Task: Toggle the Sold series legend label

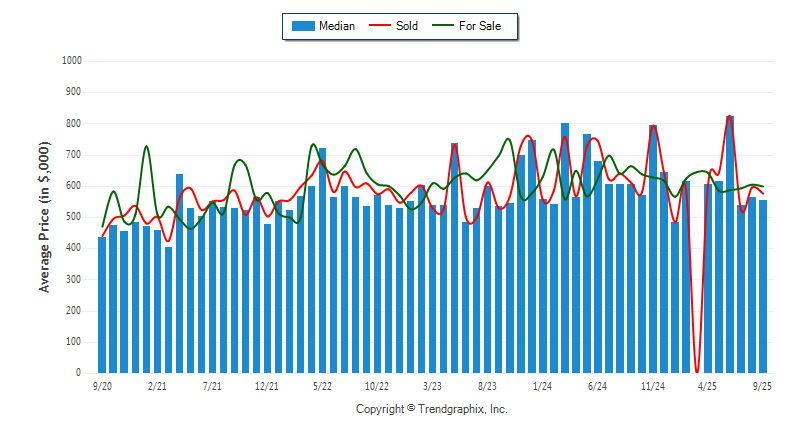Action: click(x=407, y=26)
